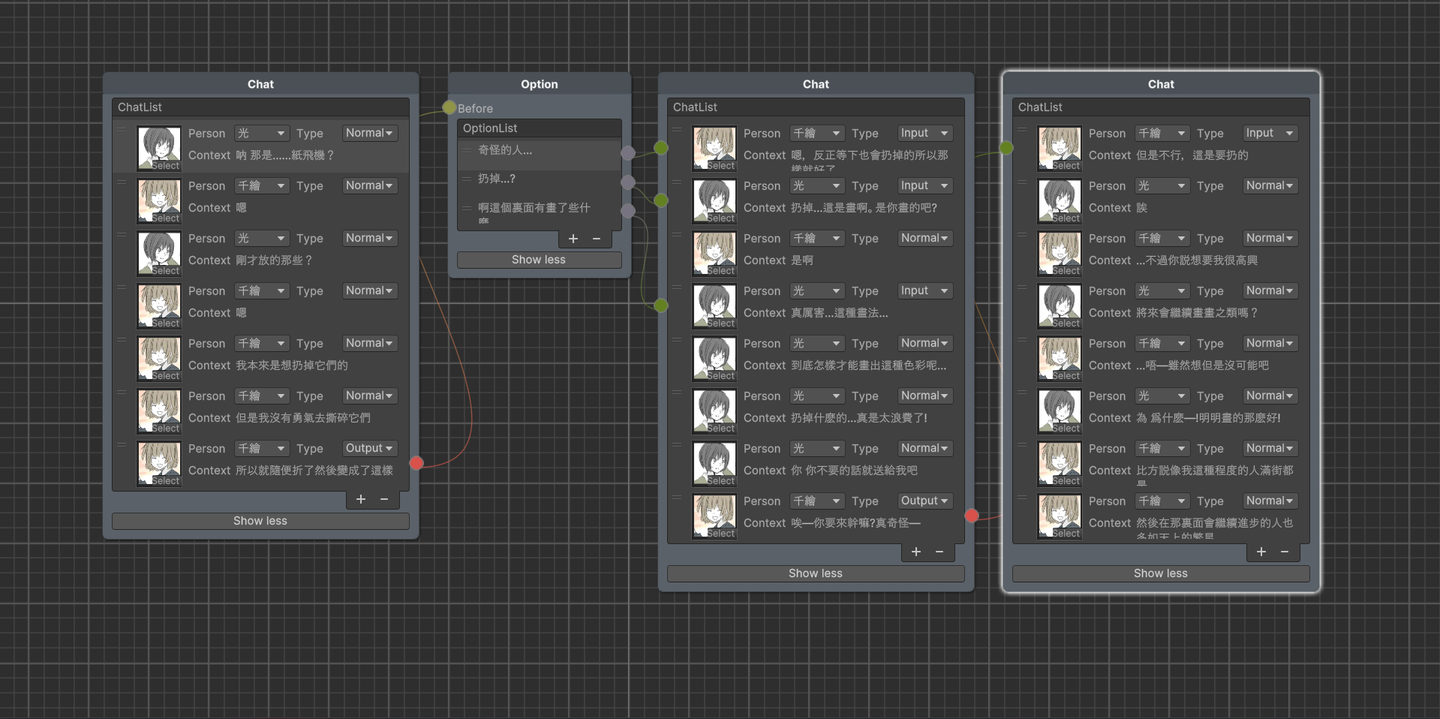
Task: Click the gray port next to 扔掉...? option
Action: coord(628,181)
